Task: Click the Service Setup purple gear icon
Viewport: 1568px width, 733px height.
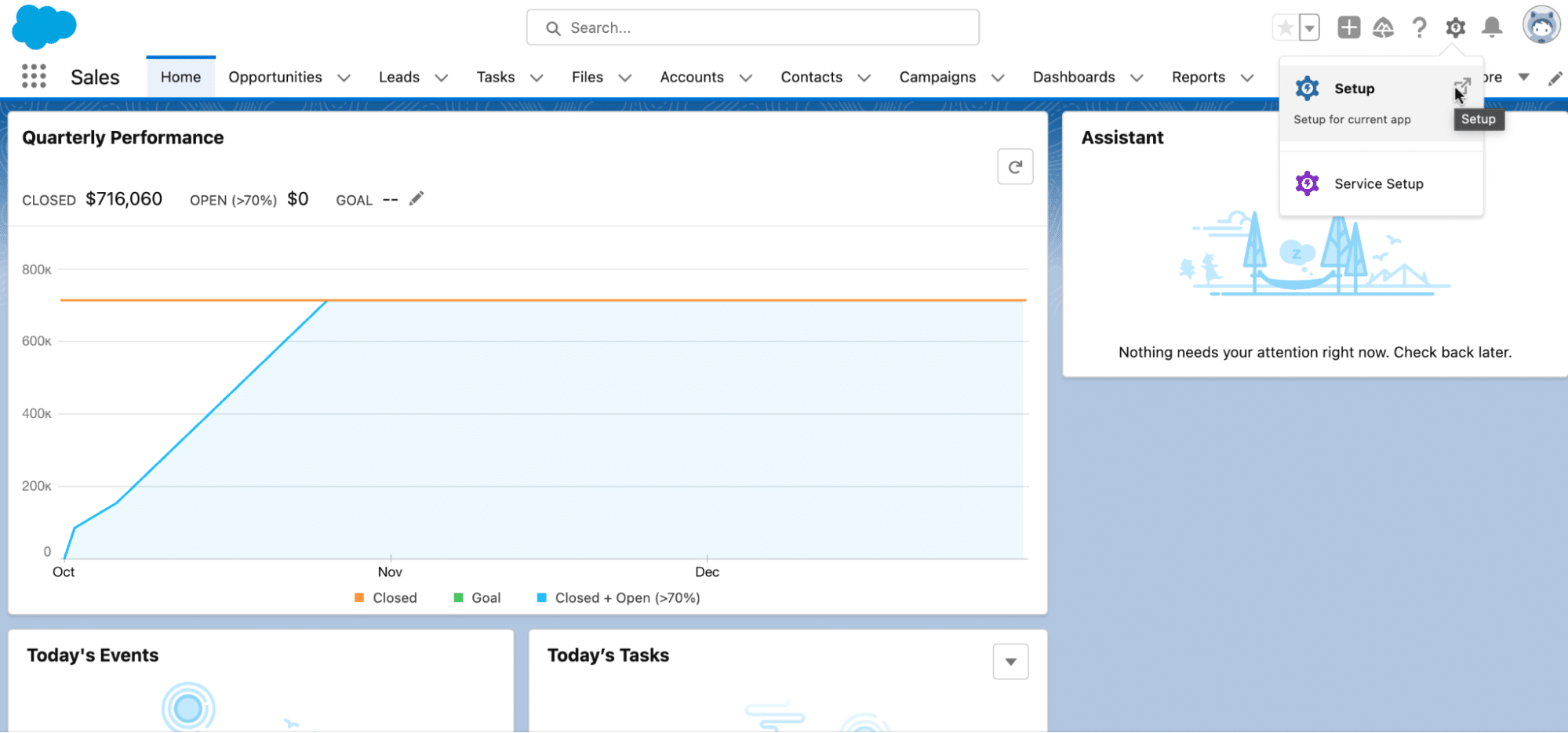Action: [1307, 183]
